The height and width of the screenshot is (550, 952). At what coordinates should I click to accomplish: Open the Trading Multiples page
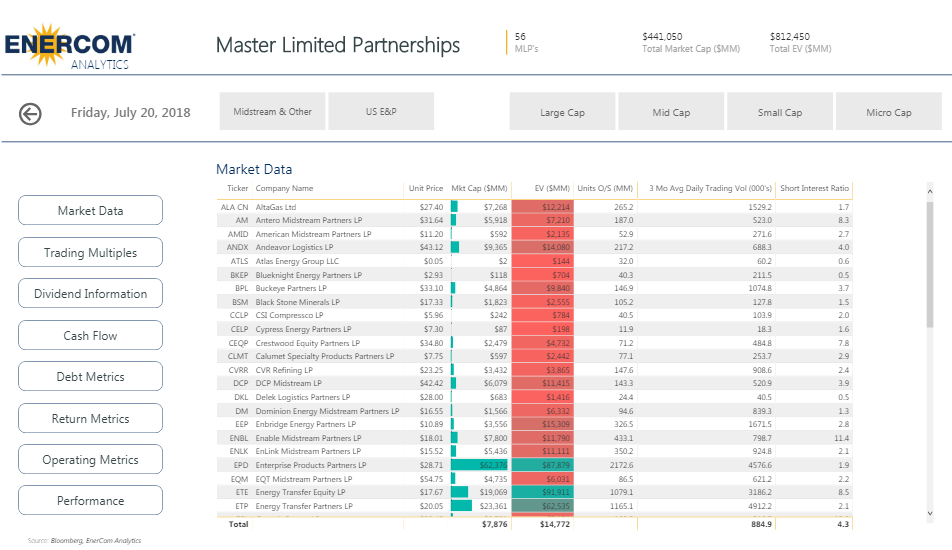(90, 253)
